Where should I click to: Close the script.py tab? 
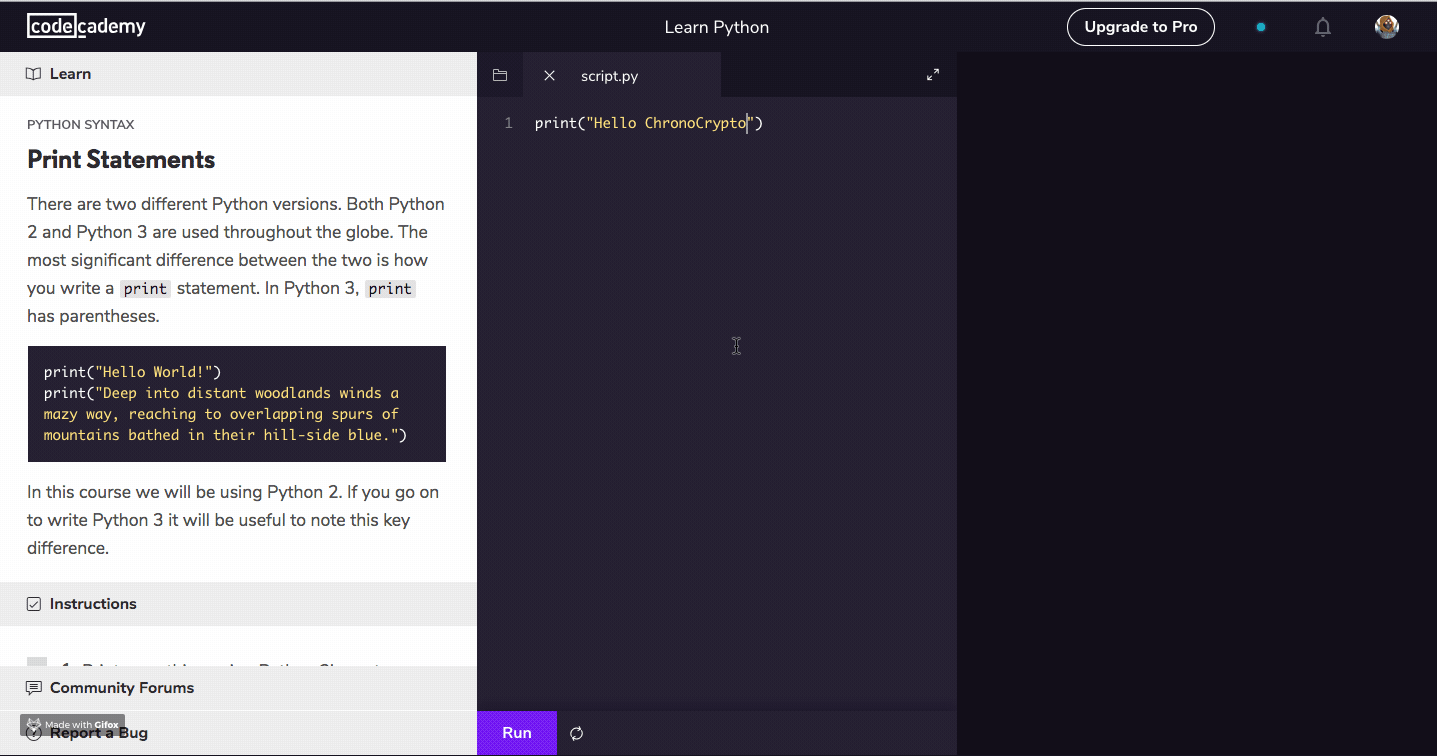[549, 75]
